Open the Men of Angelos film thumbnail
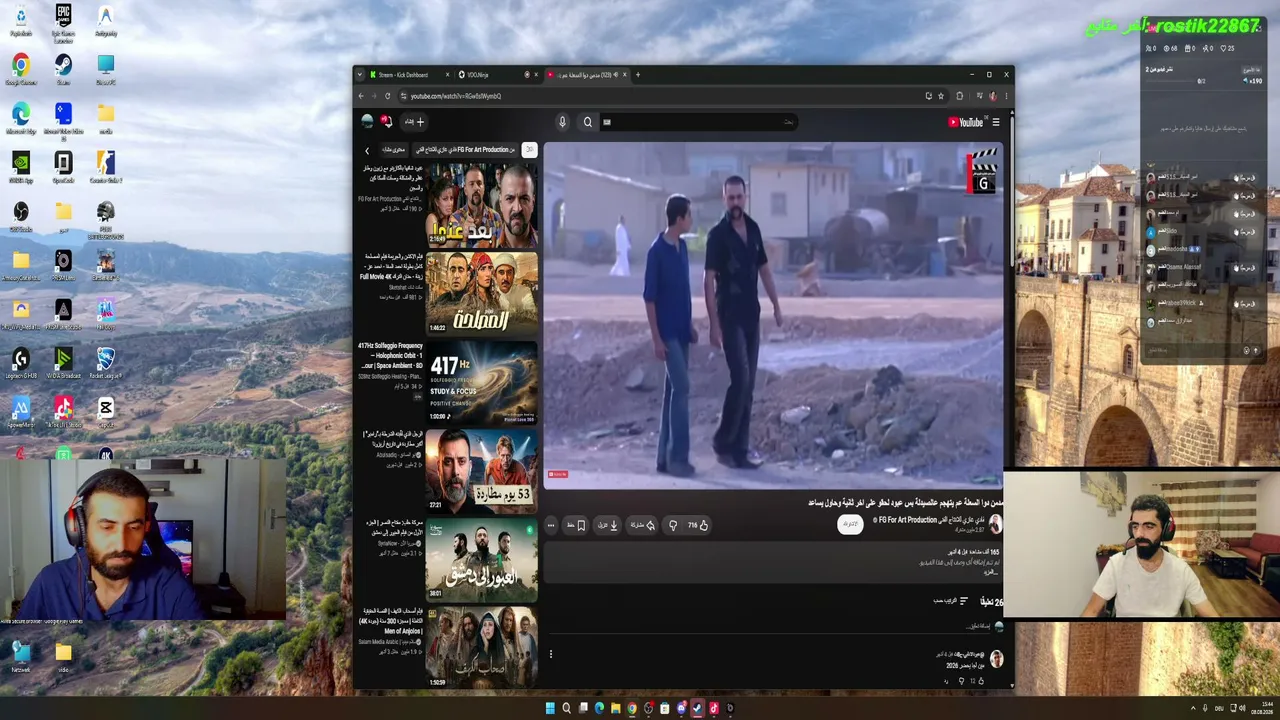The height and width of the screenshot is (720, 1280). point(482,647)
